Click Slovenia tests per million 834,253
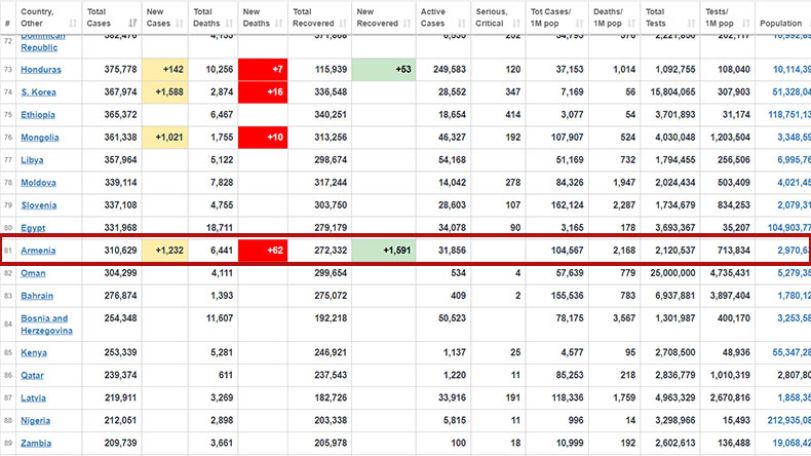811x456 pixels. coord(734,205)
